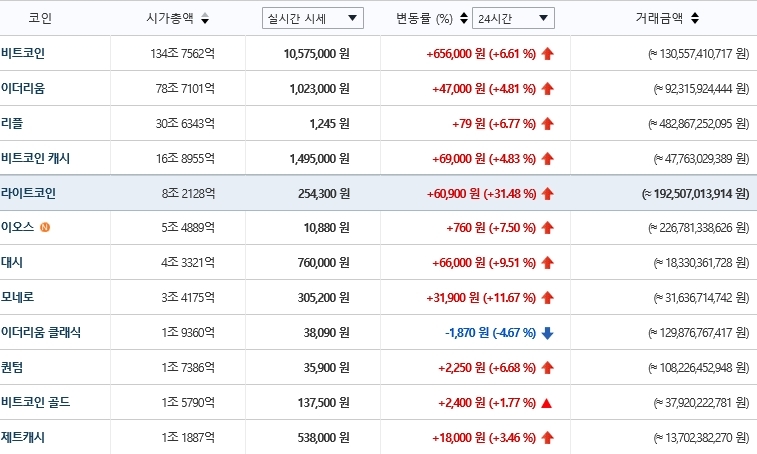Click the 코인 column header
This screenshot has height=454, width=757.
tap(40, 18)
